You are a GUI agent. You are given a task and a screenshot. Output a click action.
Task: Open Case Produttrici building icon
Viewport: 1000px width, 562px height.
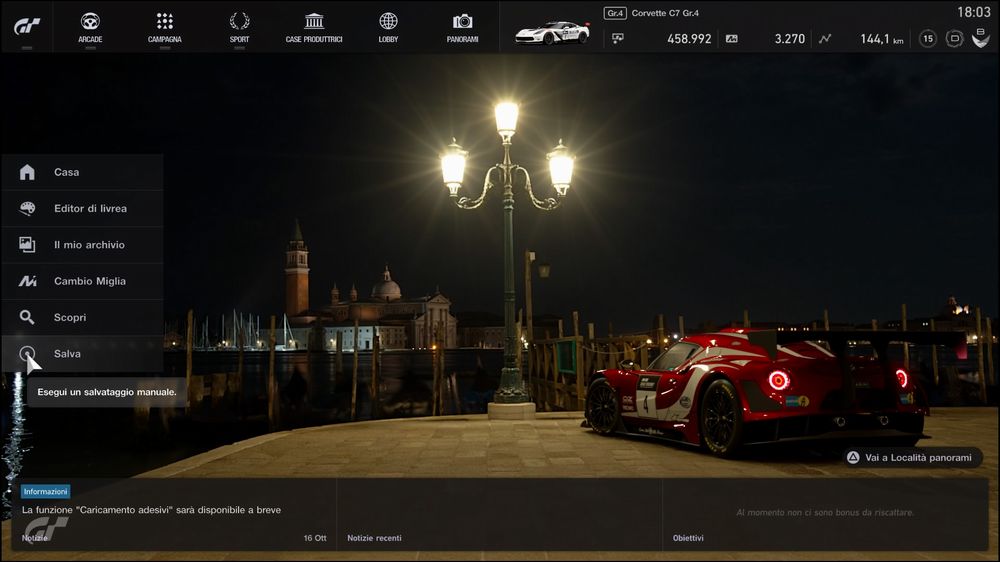pyautogui.click(x=314, y=21)
